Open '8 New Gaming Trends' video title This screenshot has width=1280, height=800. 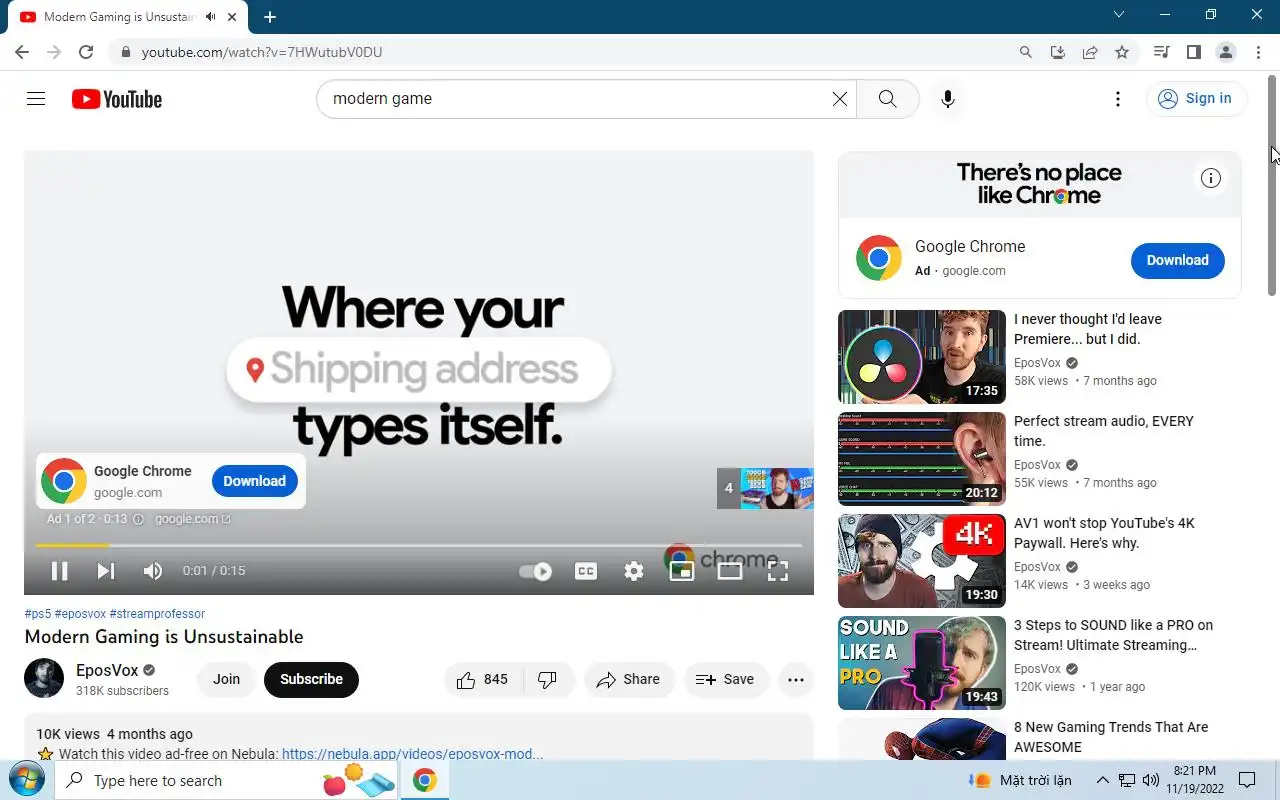coord(1111,737)
